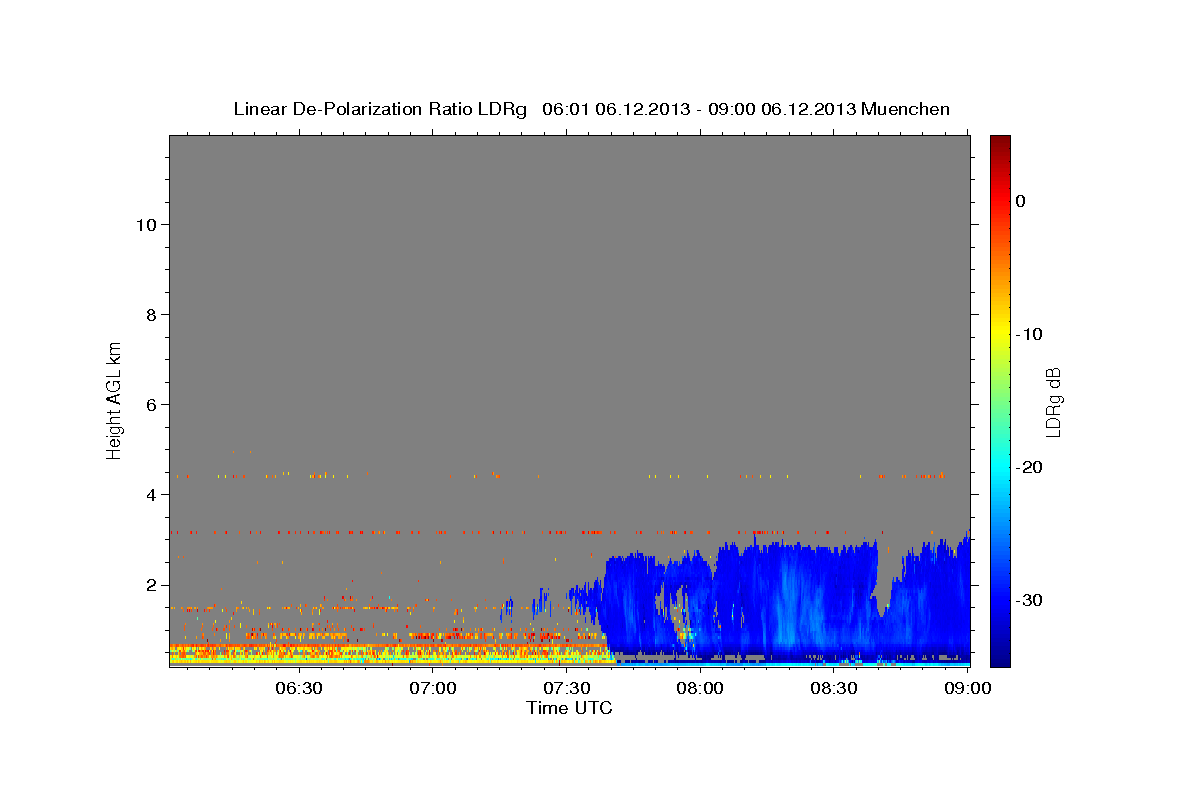Click the dark blue bottom of the colorbar
Image resolution: width=1200 pixels, height=800 pixels.
[x=1000, y=655]
